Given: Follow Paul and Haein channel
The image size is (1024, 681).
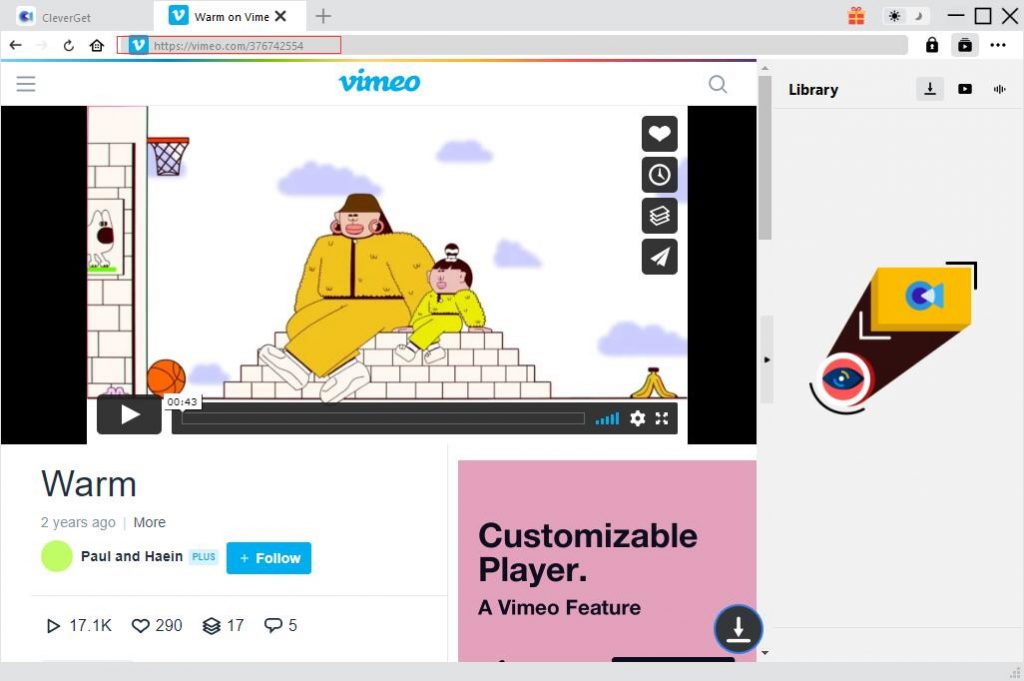Looking at the screenshot, I should click(268, 559).
